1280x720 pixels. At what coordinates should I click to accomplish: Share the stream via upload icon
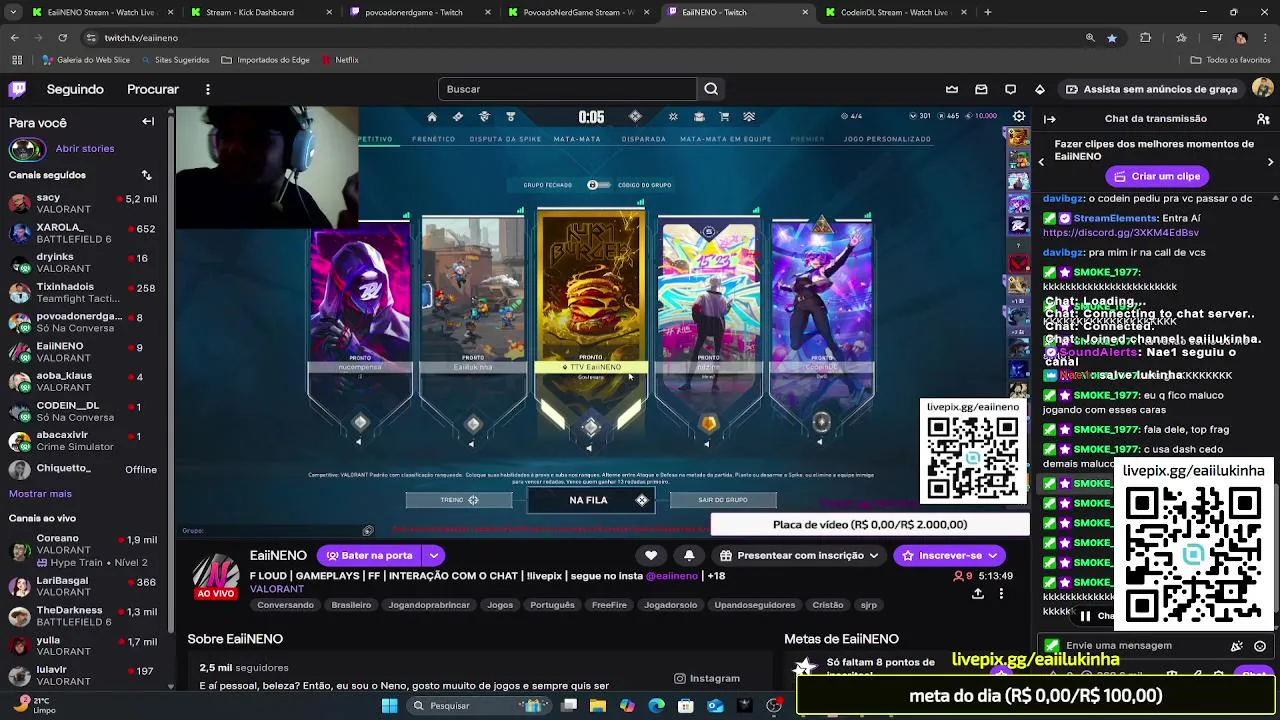click(x=977, y=593)
